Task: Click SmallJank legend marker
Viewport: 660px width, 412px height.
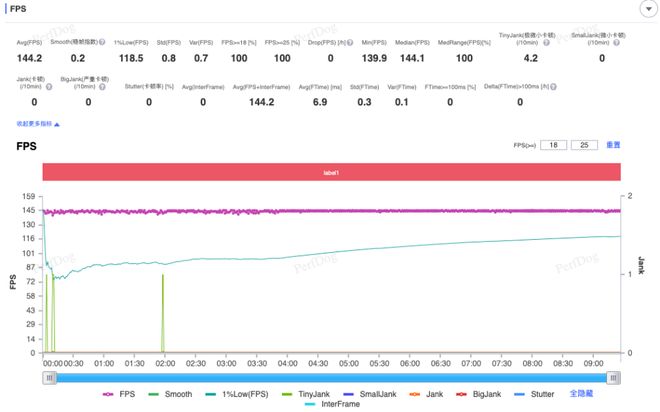Action: (x=373, y=394)
